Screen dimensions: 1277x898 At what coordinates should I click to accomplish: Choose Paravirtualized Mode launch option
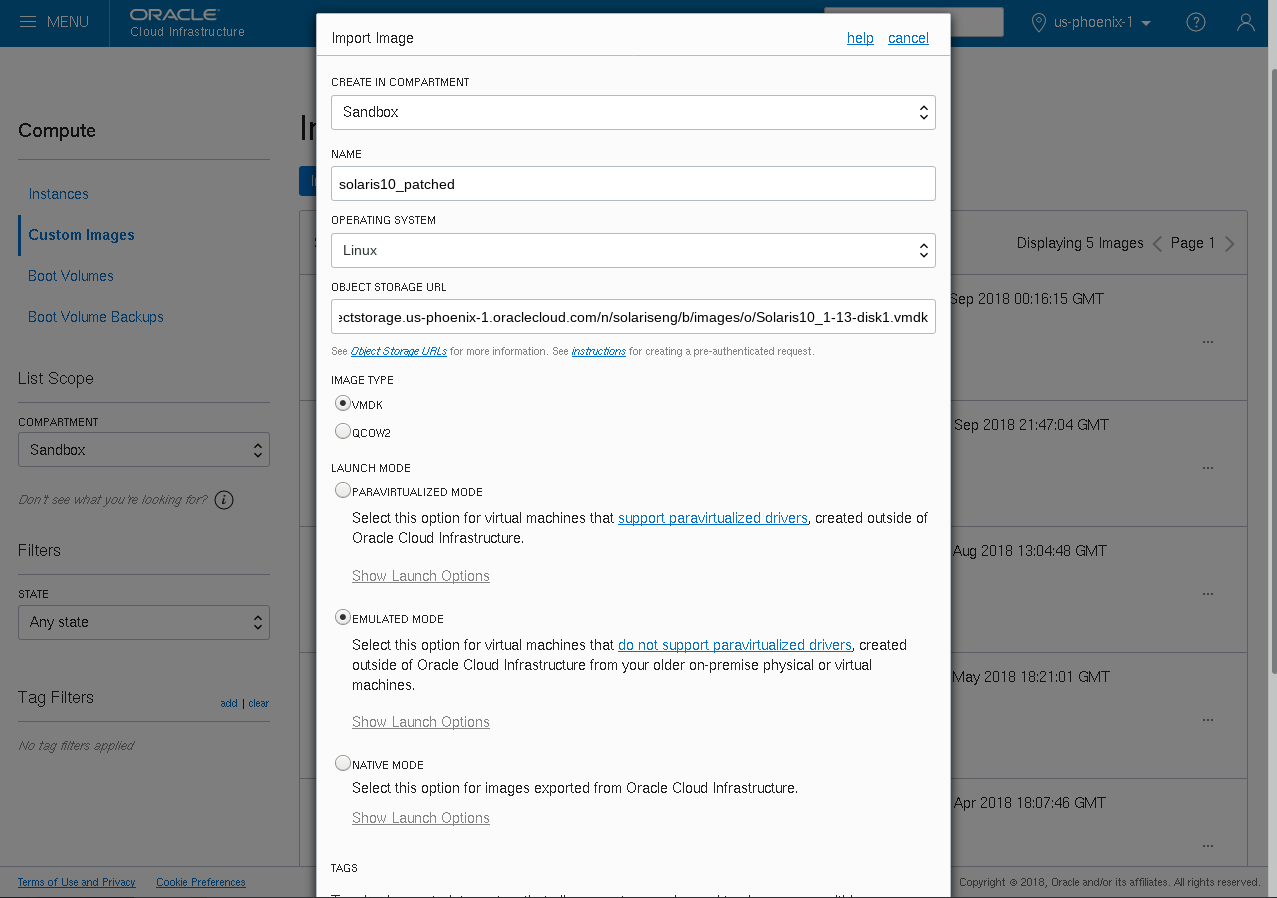click(343, 491)
